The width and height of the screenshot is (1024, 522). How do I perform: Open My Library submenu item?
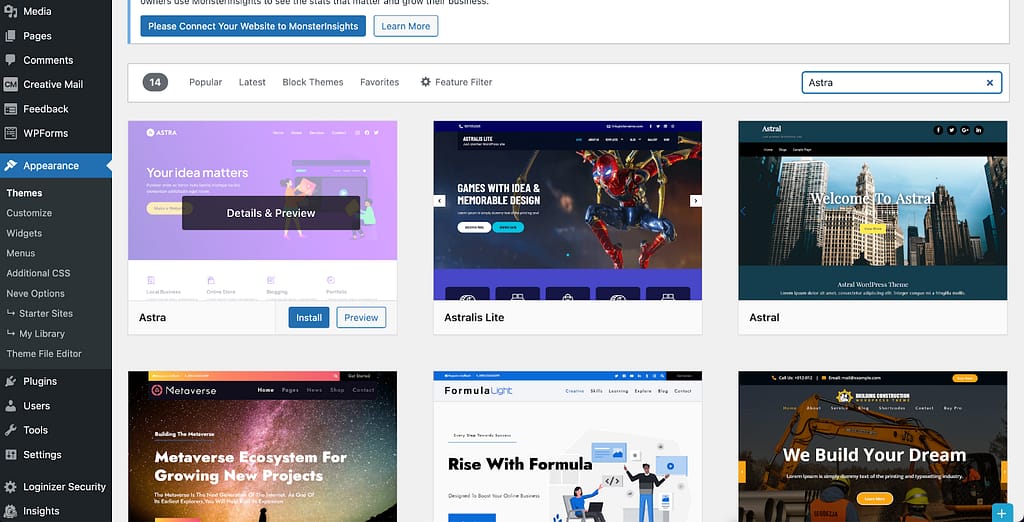(x=36, y=334)
